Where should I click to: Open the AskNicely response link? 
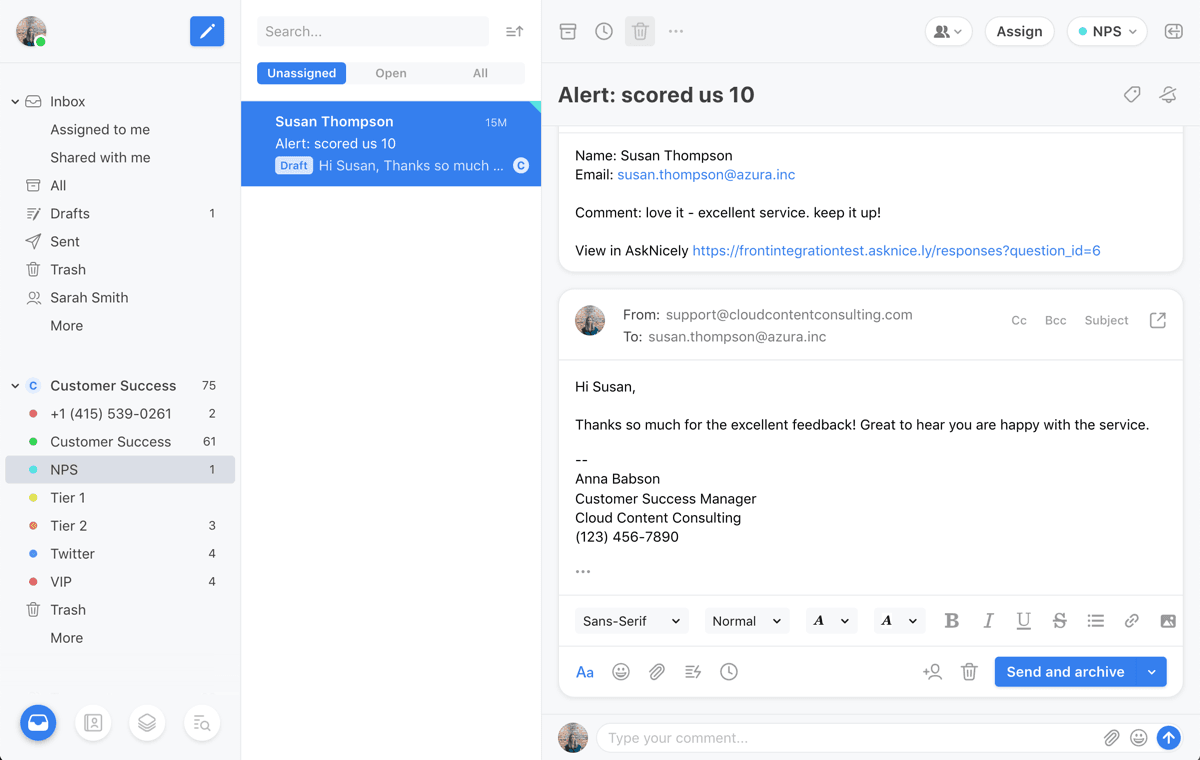(897, 250)
